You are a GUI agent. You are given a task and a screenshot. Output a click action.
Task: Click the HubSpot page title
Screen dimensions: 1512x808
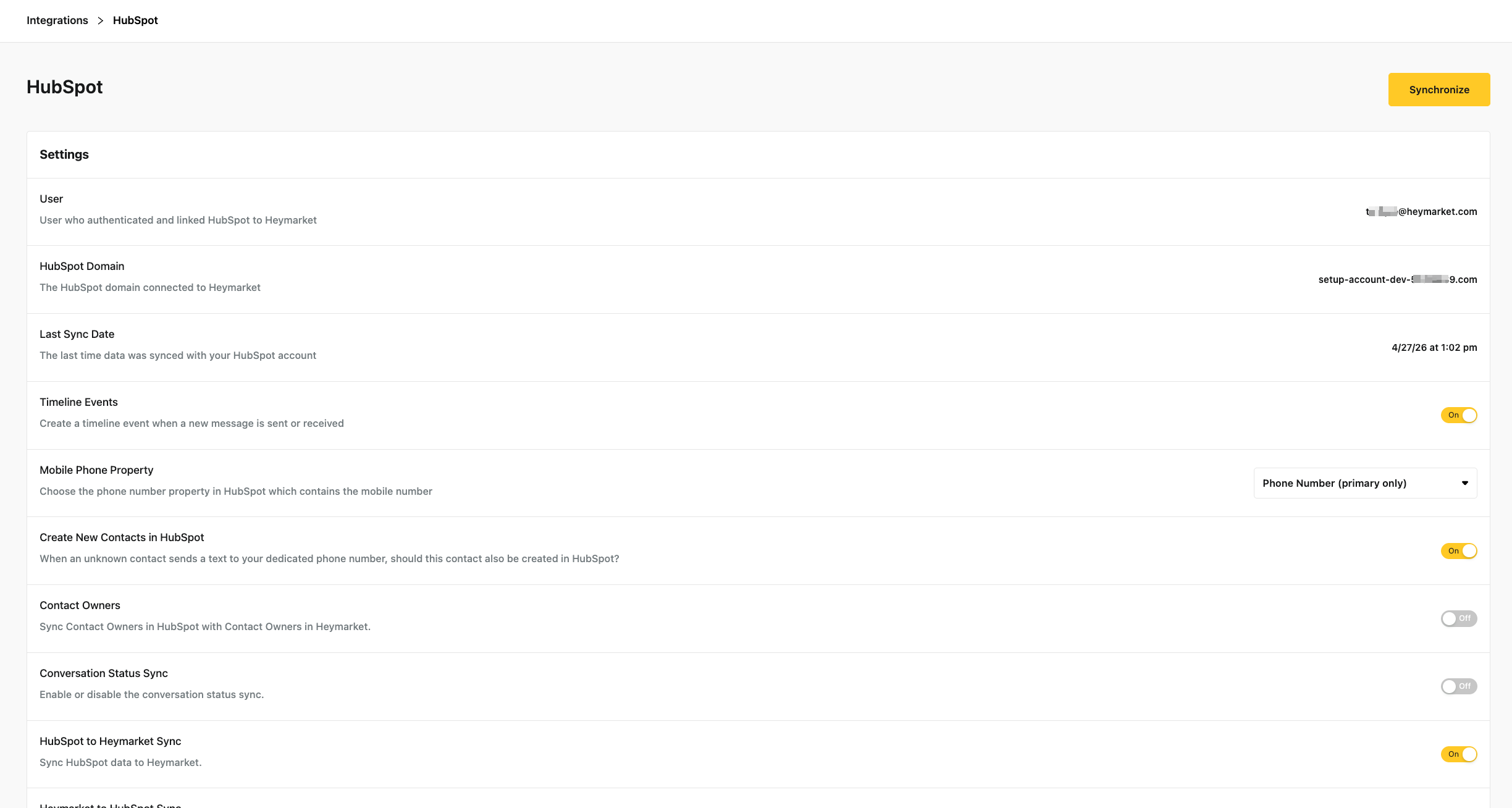(65, 87)
